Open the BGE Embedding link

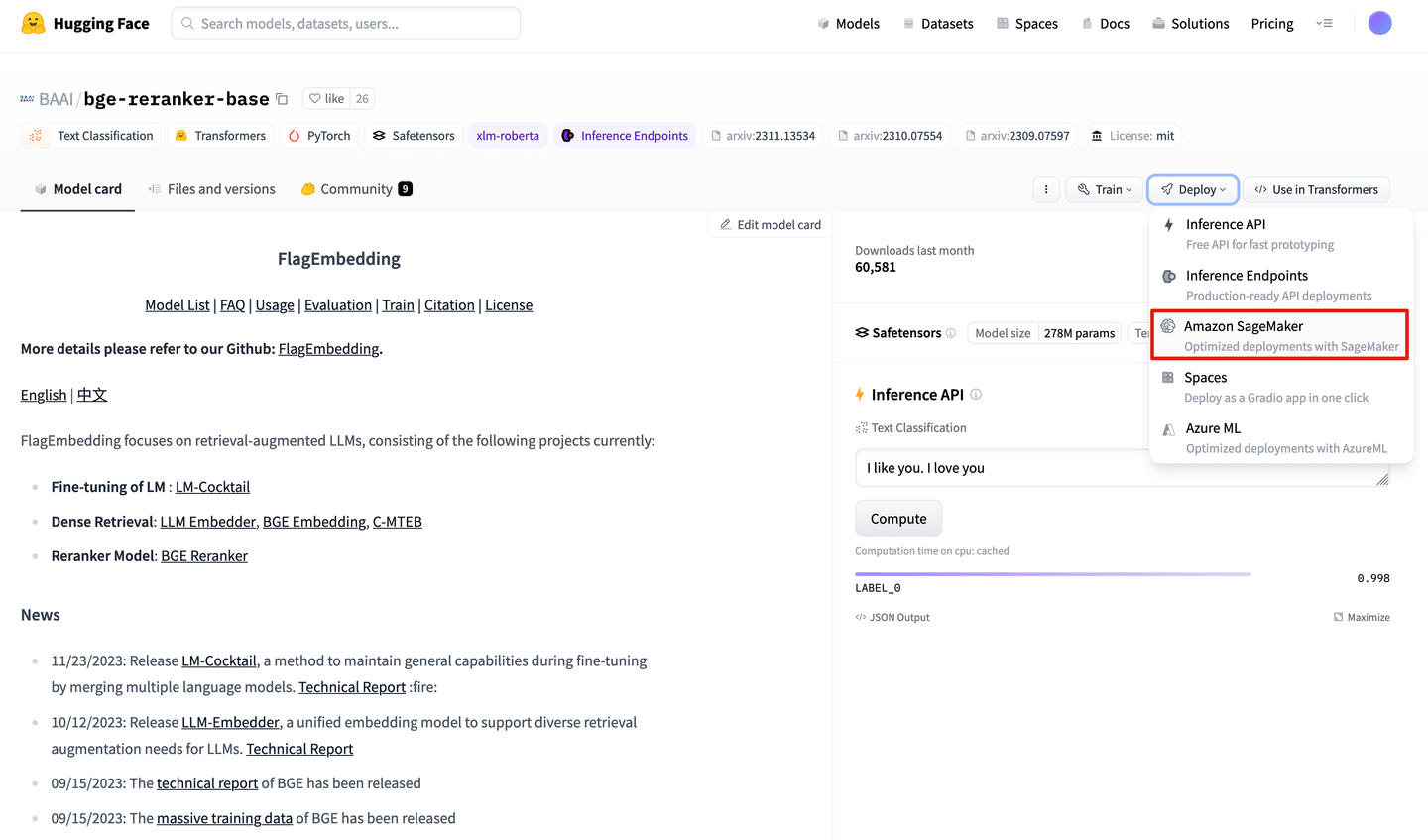(314, 522)
